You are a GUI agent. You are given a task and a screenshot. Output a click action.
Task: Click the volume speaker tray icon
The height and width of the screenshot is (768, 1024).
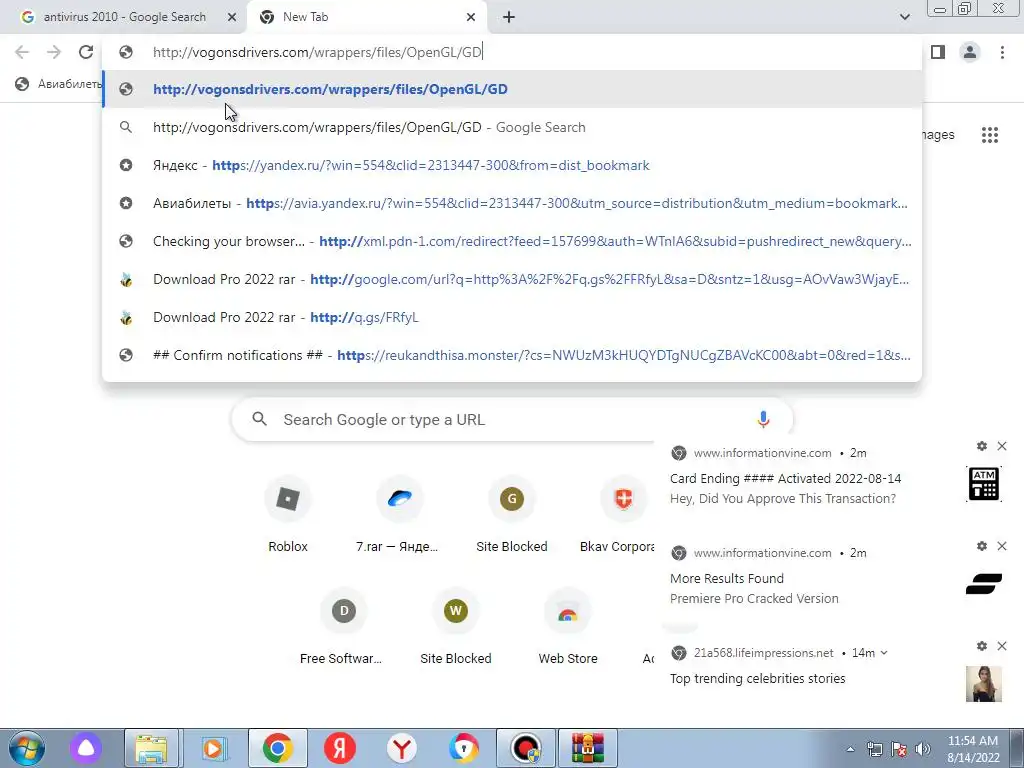click(923, 749)
